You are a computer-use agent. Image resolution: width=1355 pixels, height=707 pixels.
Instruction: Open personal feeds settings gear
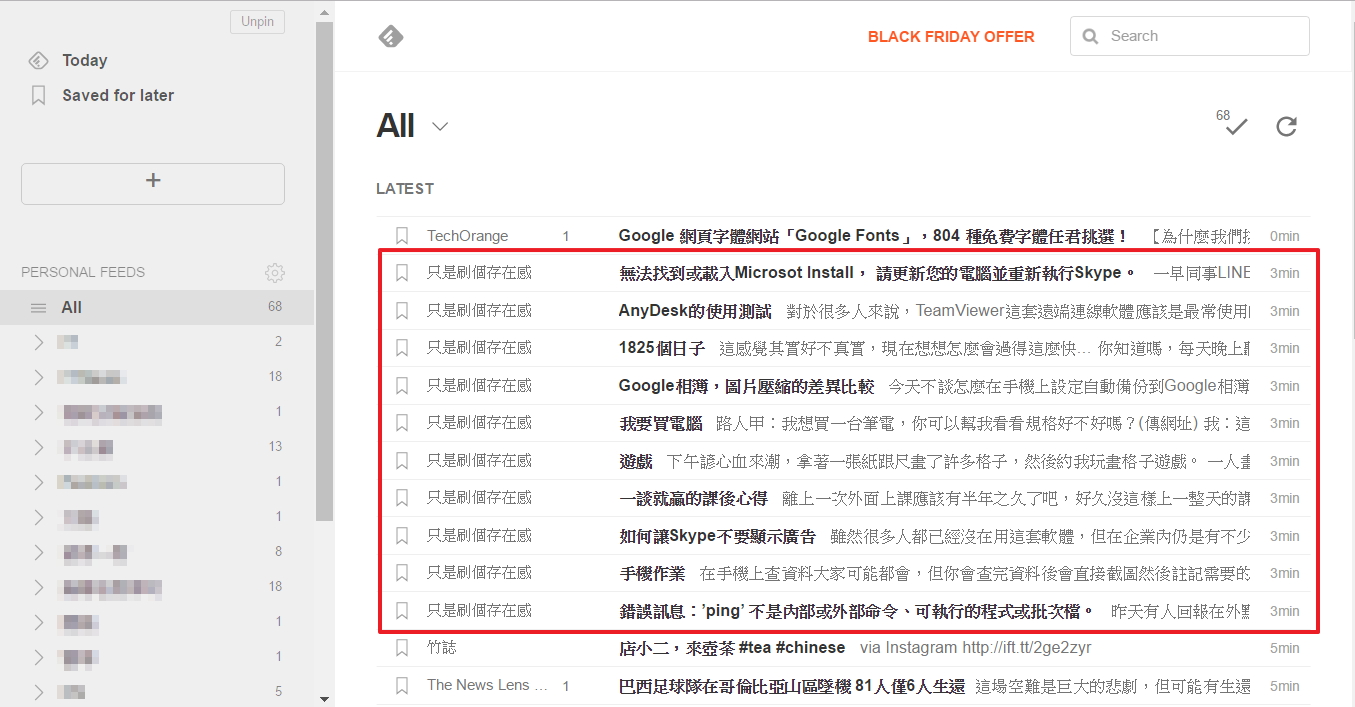275,272
